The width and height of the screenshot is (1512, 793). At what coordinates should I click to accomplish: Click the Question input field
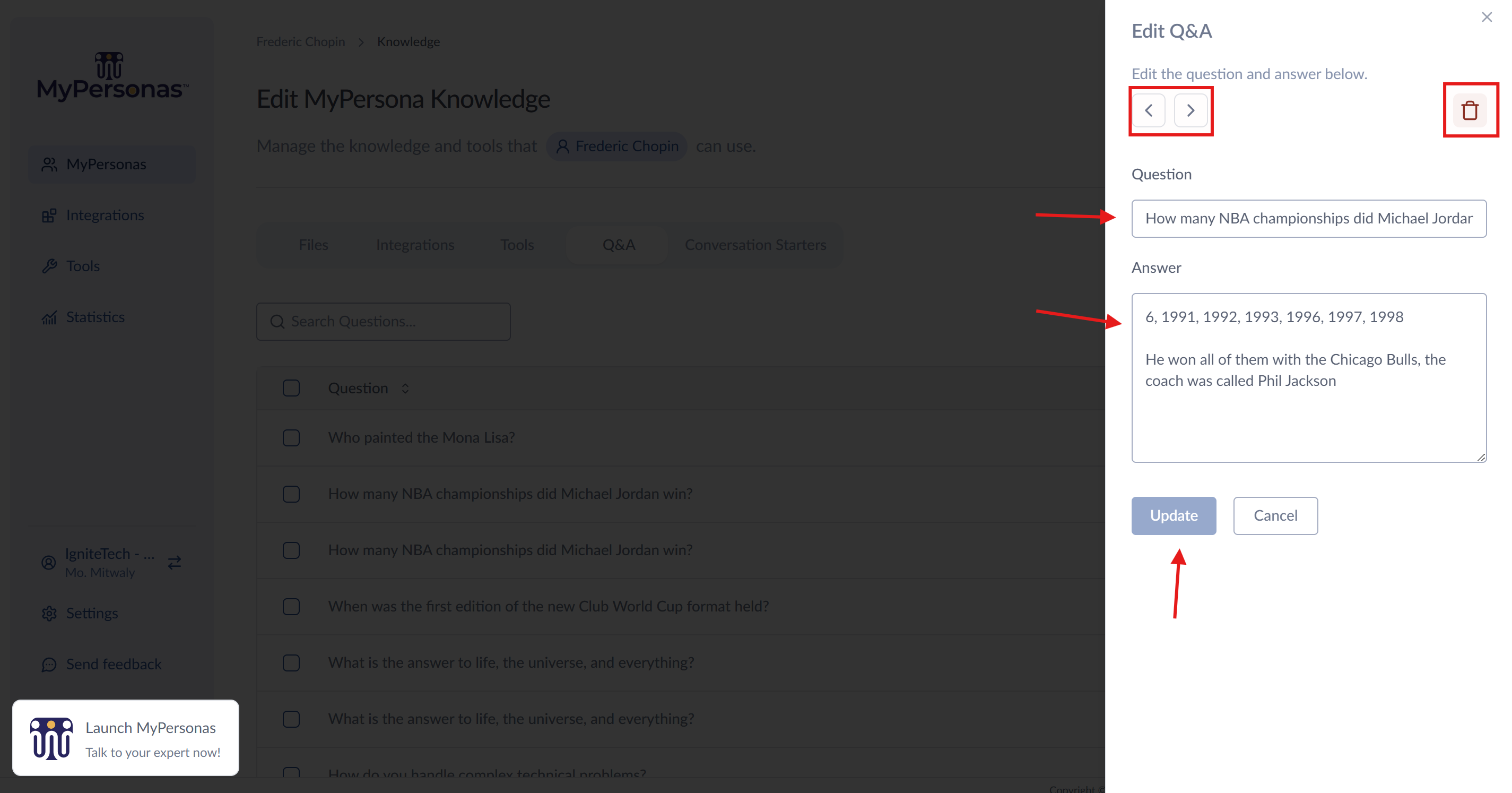pyautogui.click(x=1308, y=219)
